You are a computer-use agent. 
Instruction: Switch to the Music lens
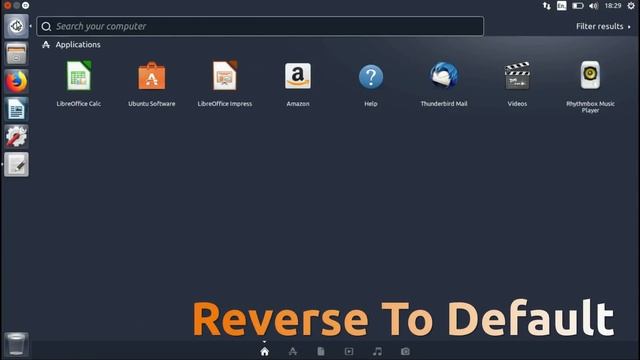pos(377,351)
